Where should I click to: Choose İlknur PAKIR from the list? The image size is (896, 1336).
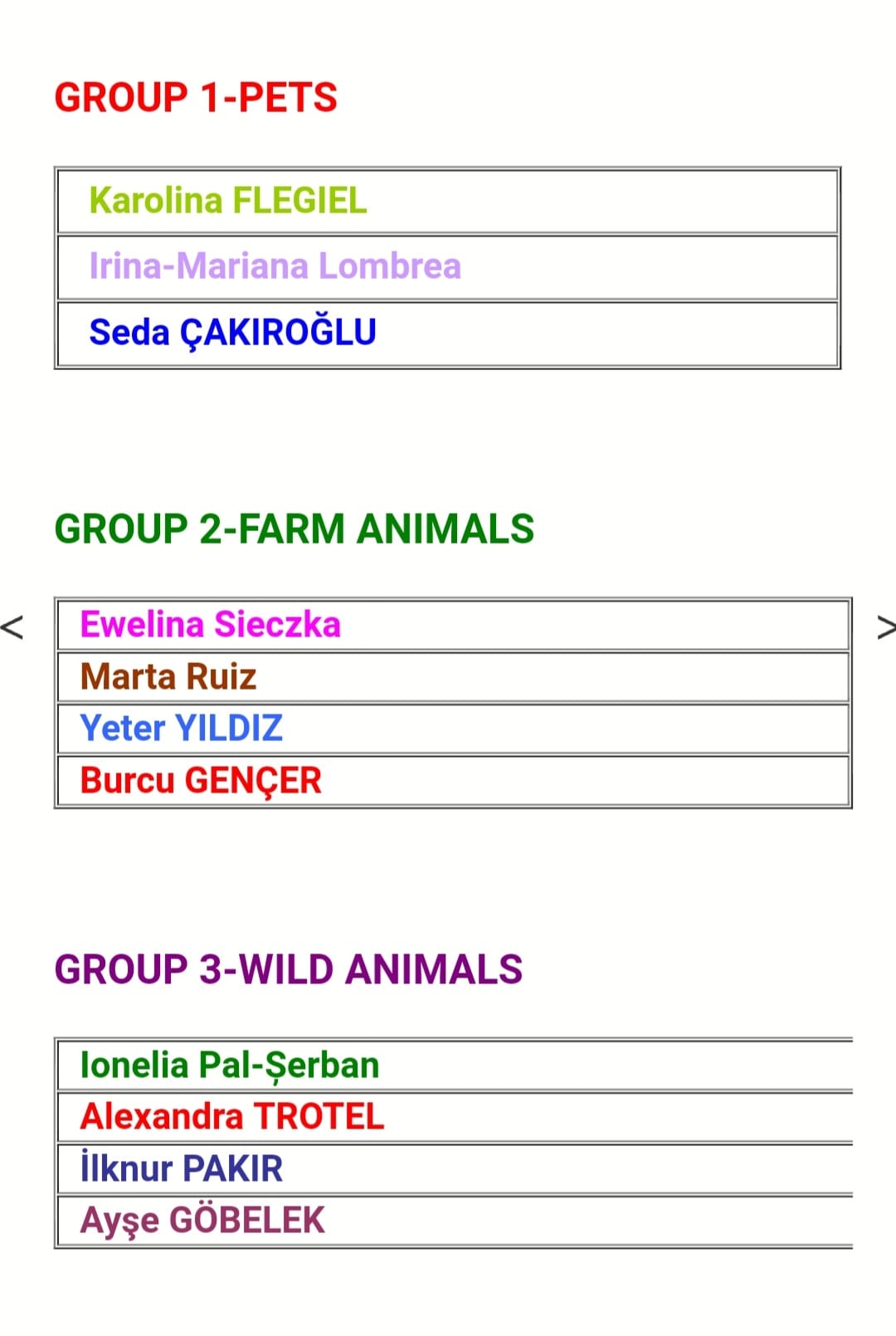(x=182, y=1168)
